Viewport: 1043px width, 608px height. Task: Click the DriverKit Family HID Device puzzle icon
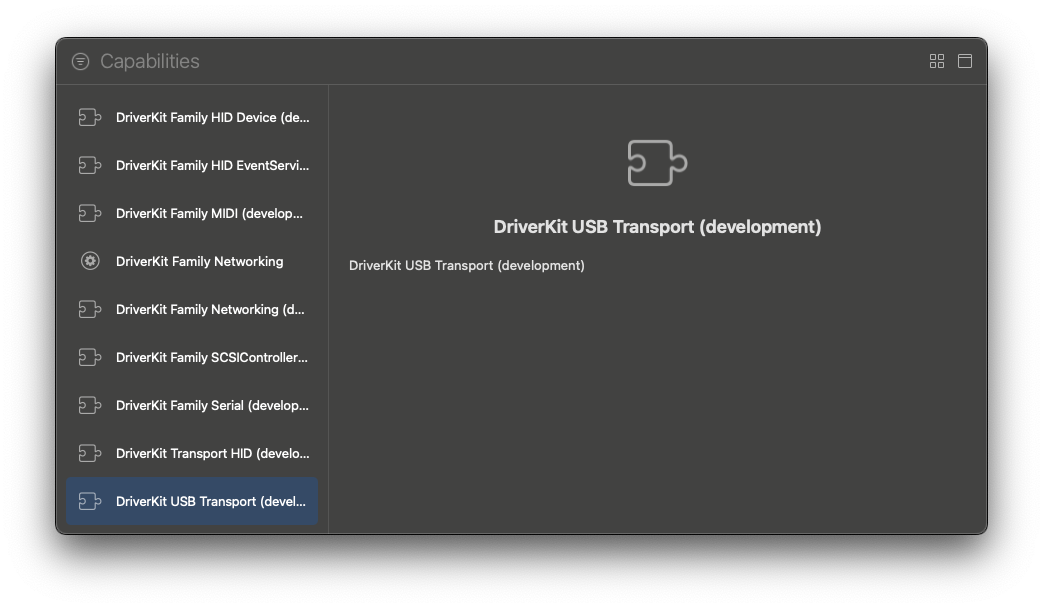[x=90, y=118]
